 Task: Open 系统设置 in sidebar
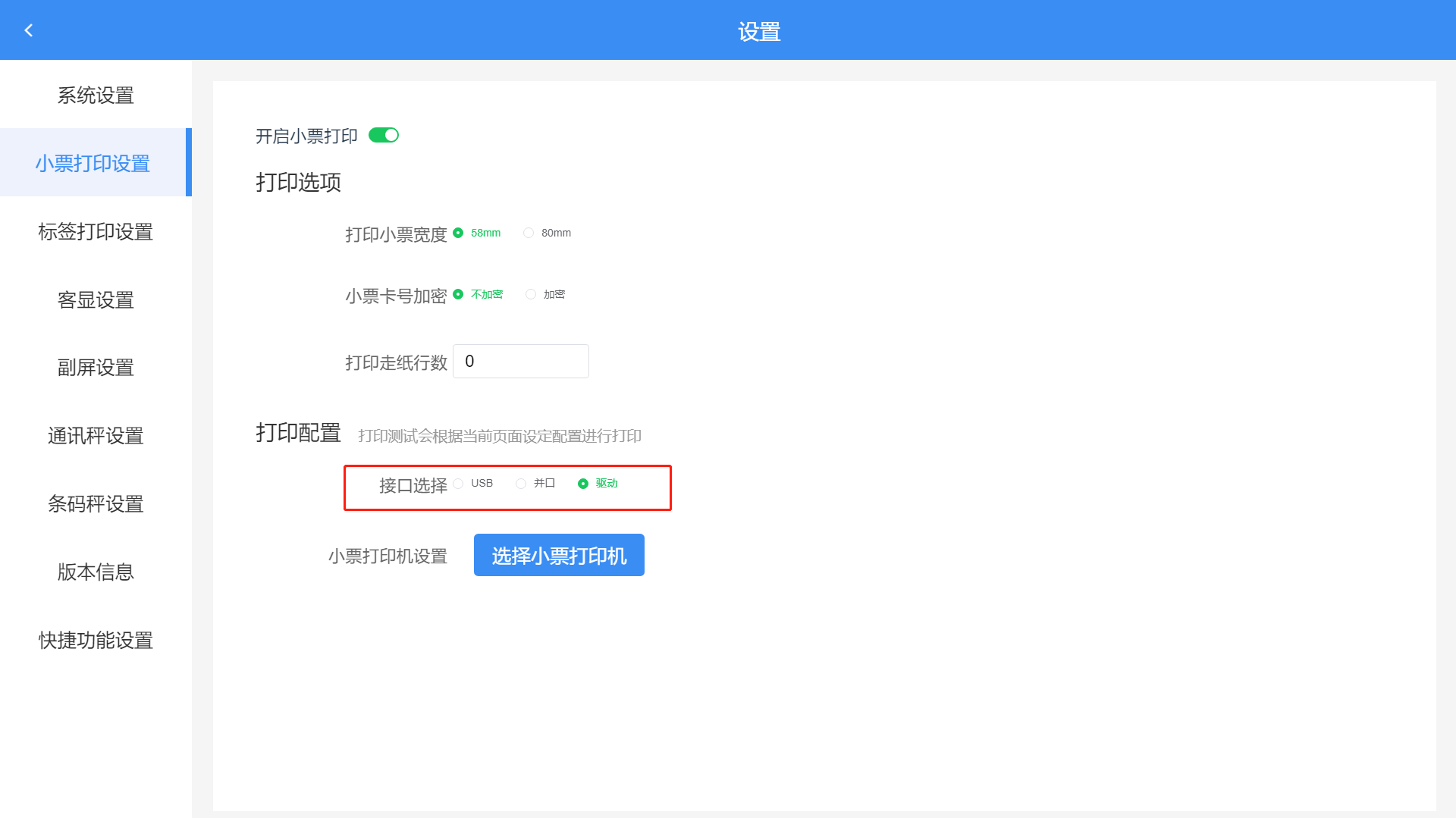coord(96,96)
